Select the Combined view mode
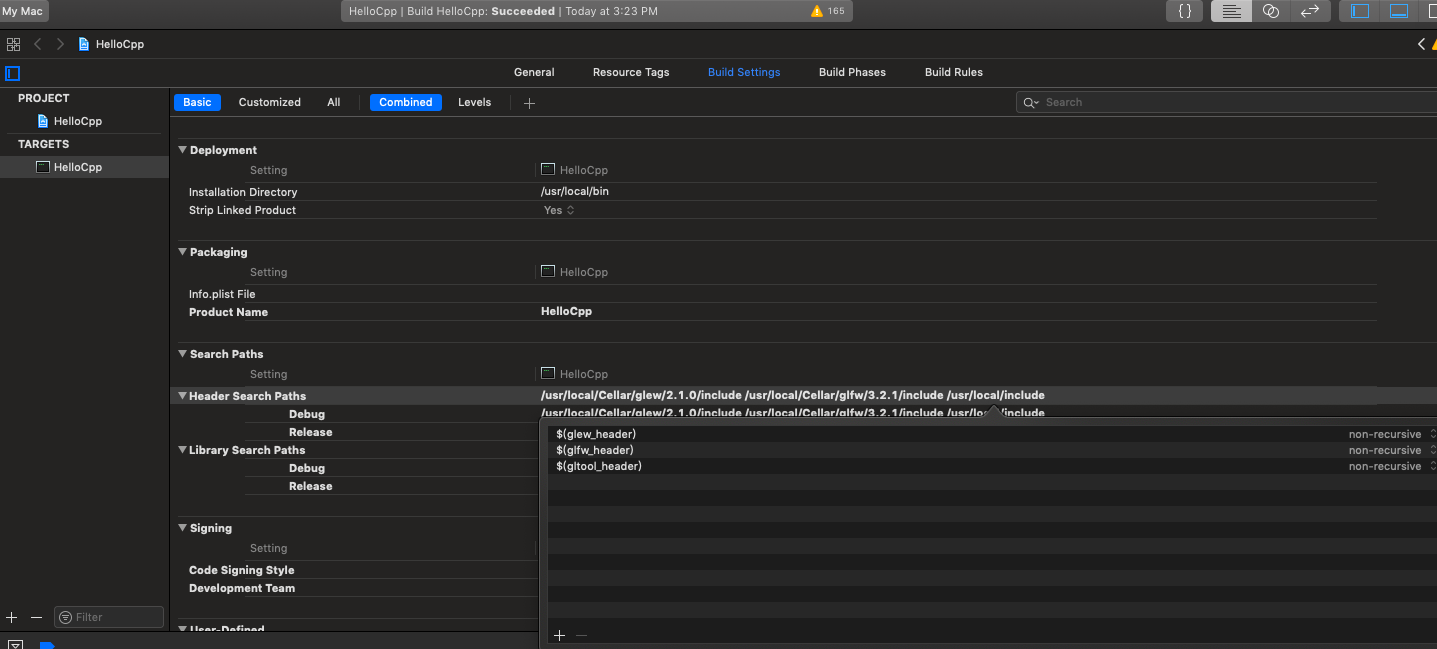The height and width of the screenshot is (649, 1437). coord(406,102)
